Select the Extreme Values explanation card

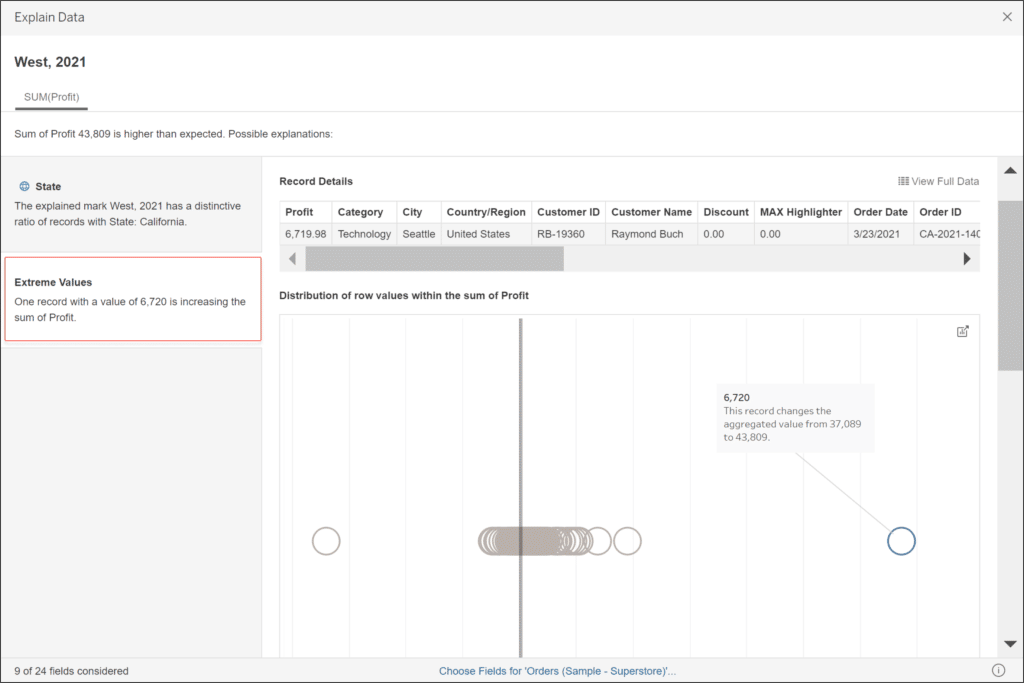coord(133,299)
